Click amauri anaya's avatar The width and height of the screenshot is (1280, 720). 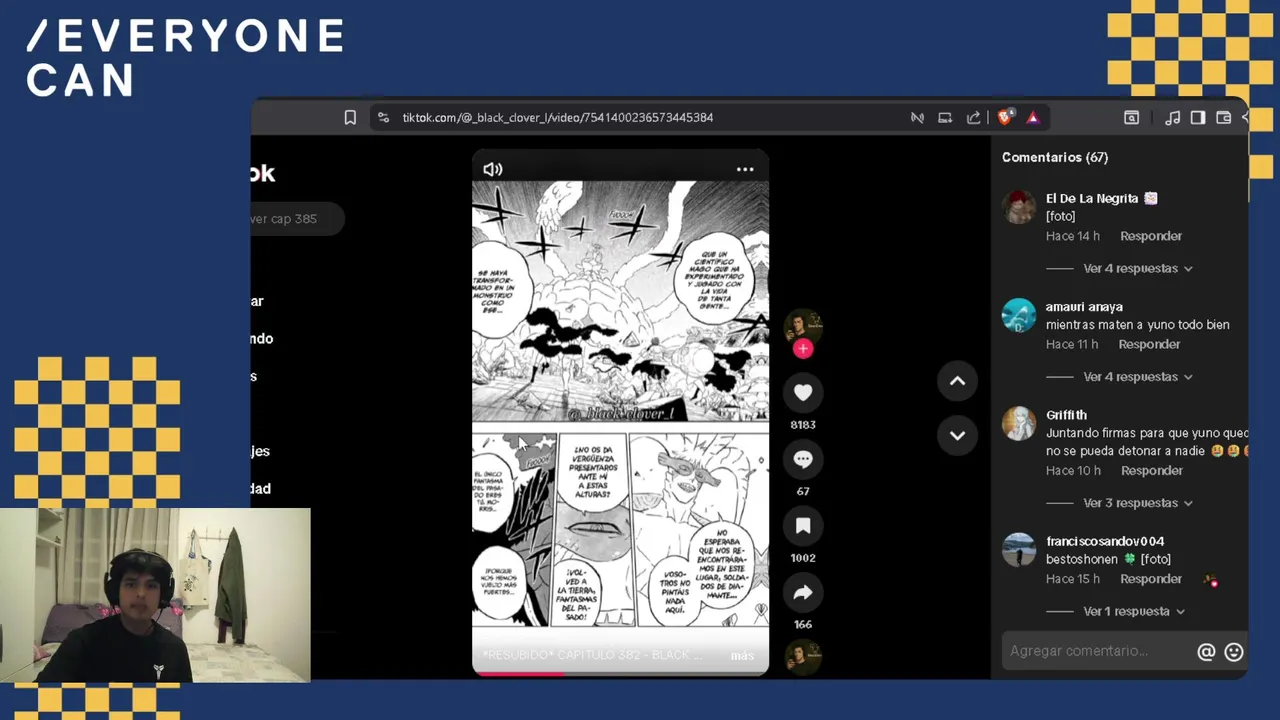[x=1019, y=315]
